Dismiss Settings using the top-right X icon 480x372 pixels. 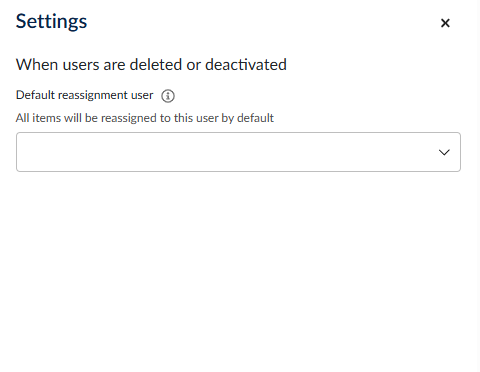[x=445, y=23]
